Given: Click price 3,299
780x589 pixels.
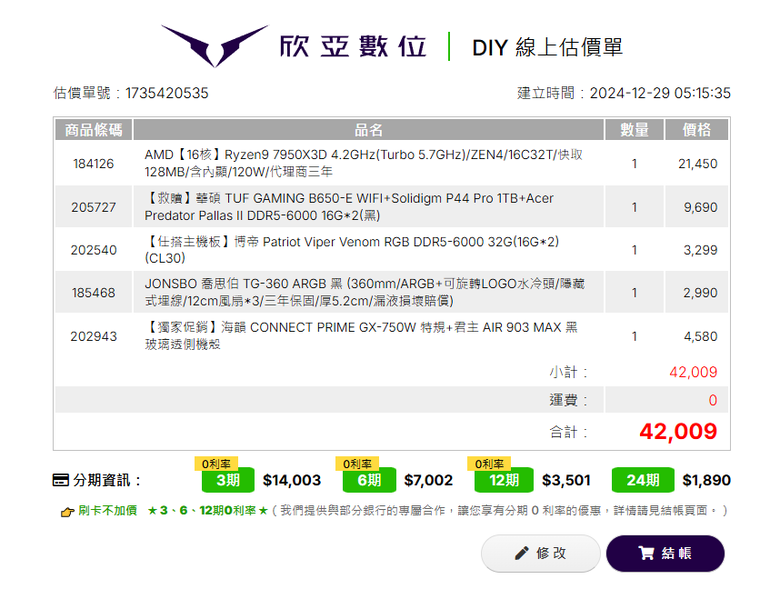Looking at the screenshot, I should tap(700, 250).
